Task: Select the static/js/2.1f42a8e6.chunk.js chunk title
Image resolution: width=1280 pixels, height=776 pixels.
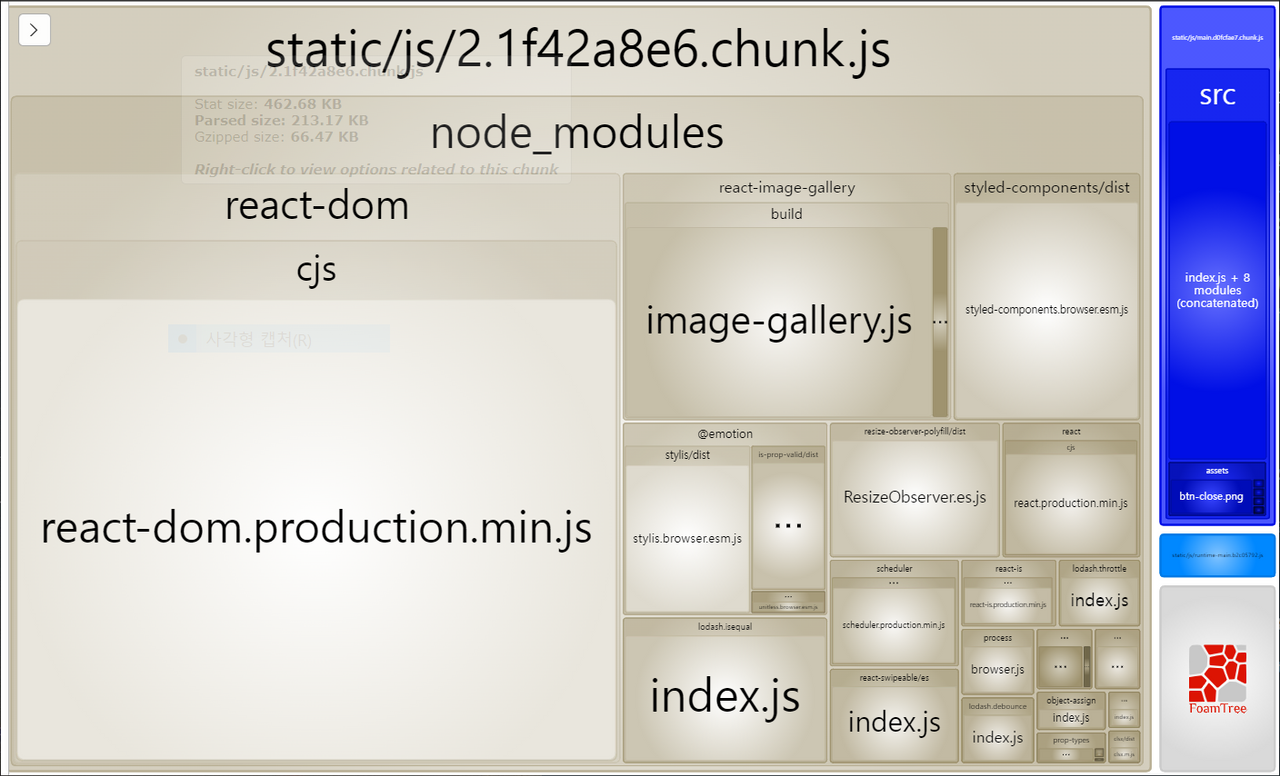Action: pyautogui.click(x=578, y=51)
